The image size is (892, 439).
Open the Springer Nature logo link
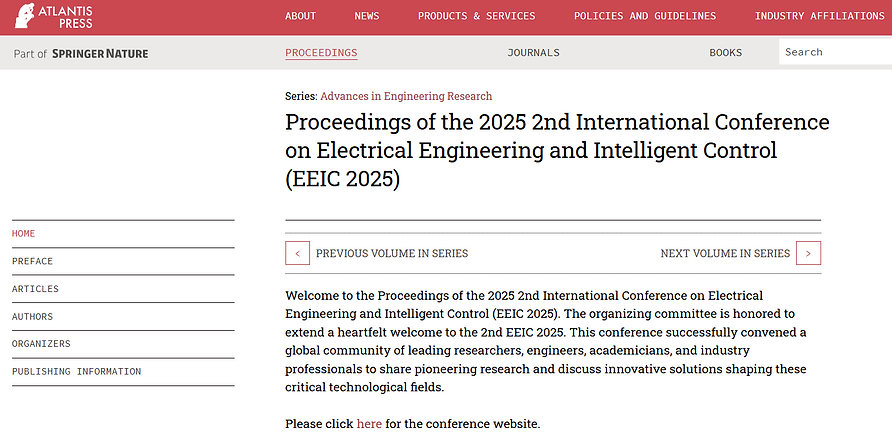99,53
